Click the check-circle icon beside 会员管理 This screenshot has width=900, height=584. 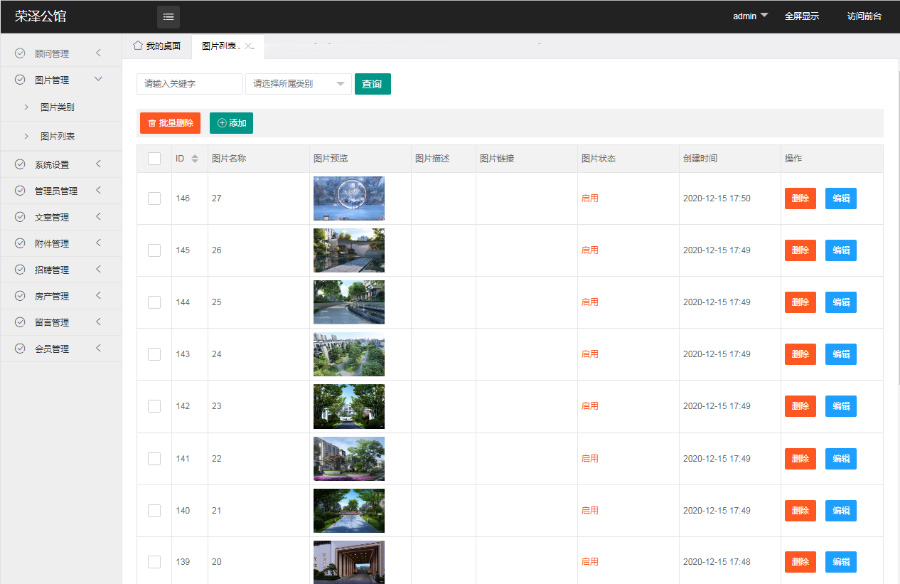(20, 349)
